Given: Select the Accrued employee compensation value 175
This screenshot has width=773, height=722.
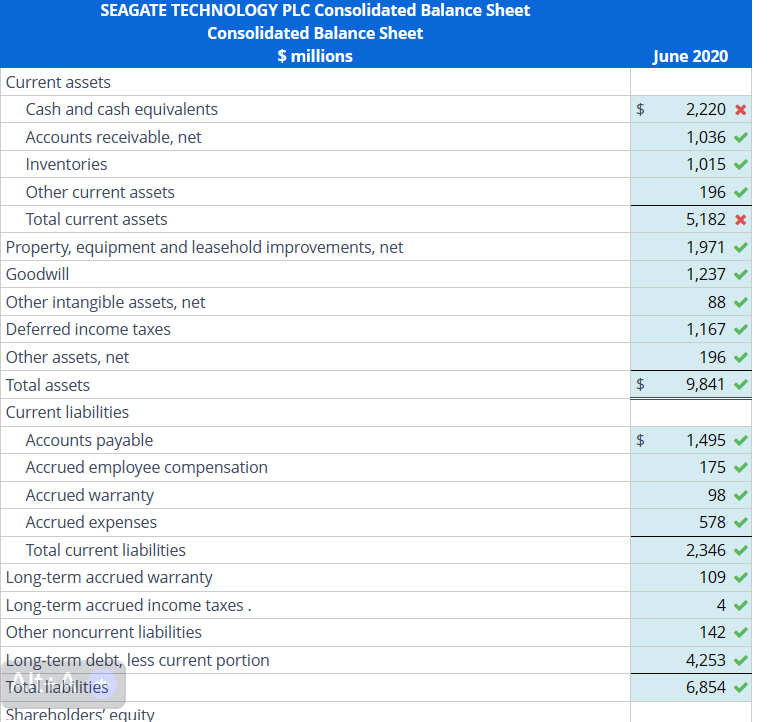Looking at the screenshot, I should (712, 467).
